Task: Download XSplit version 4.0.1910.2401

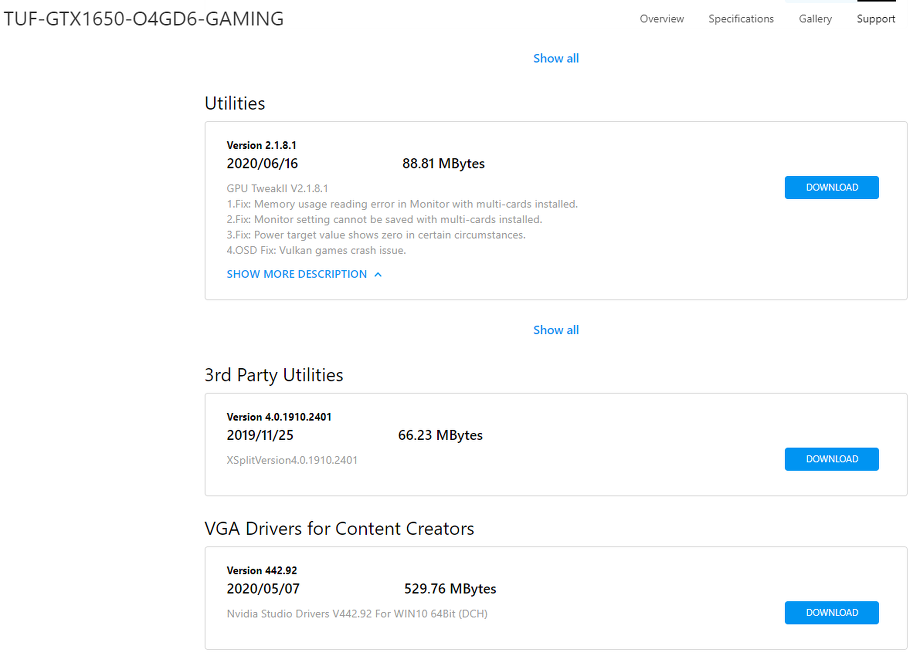Action: [831, 459]
